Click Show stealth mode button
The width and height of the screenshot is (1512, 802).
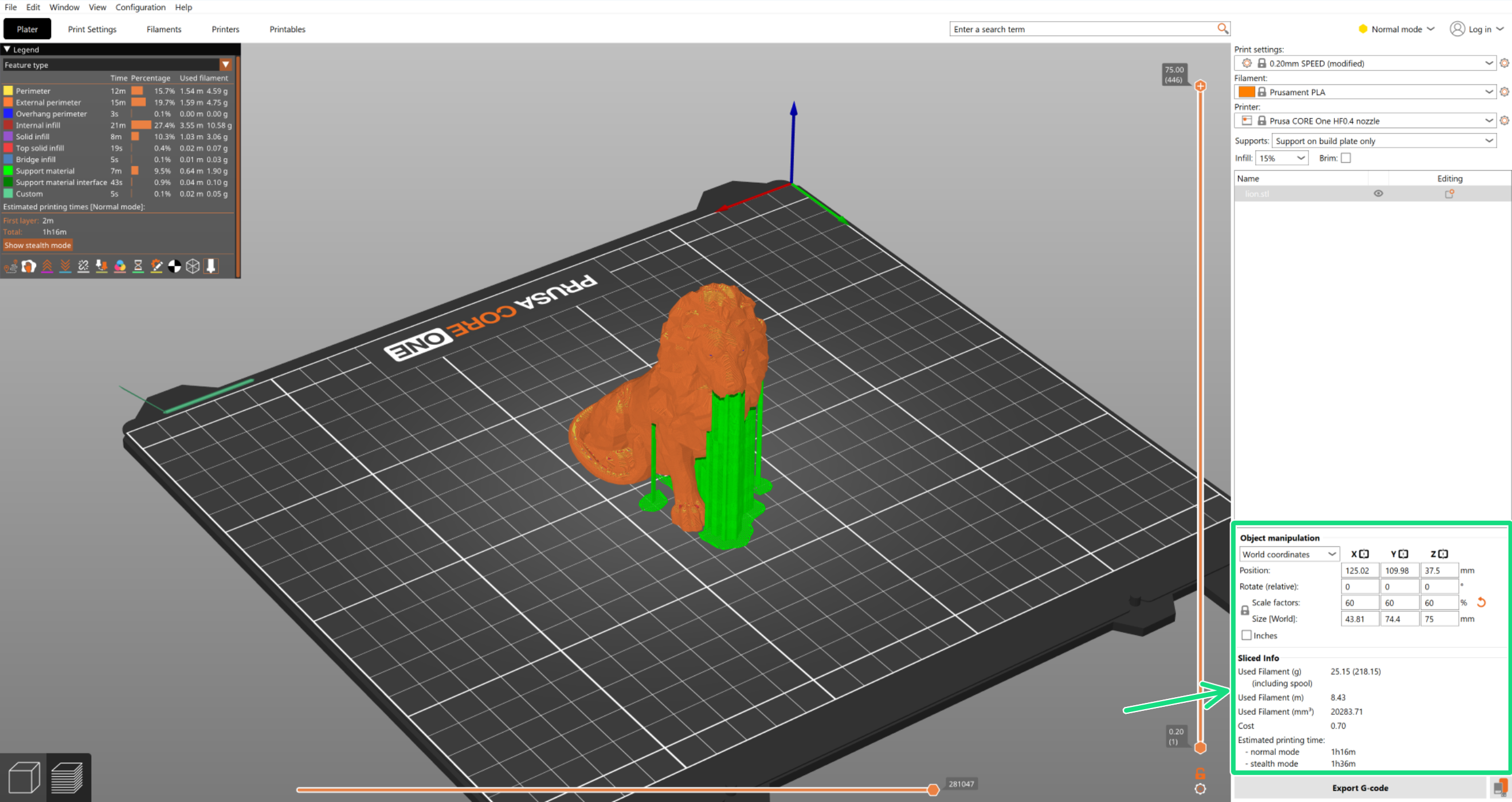tap(38, 245)
